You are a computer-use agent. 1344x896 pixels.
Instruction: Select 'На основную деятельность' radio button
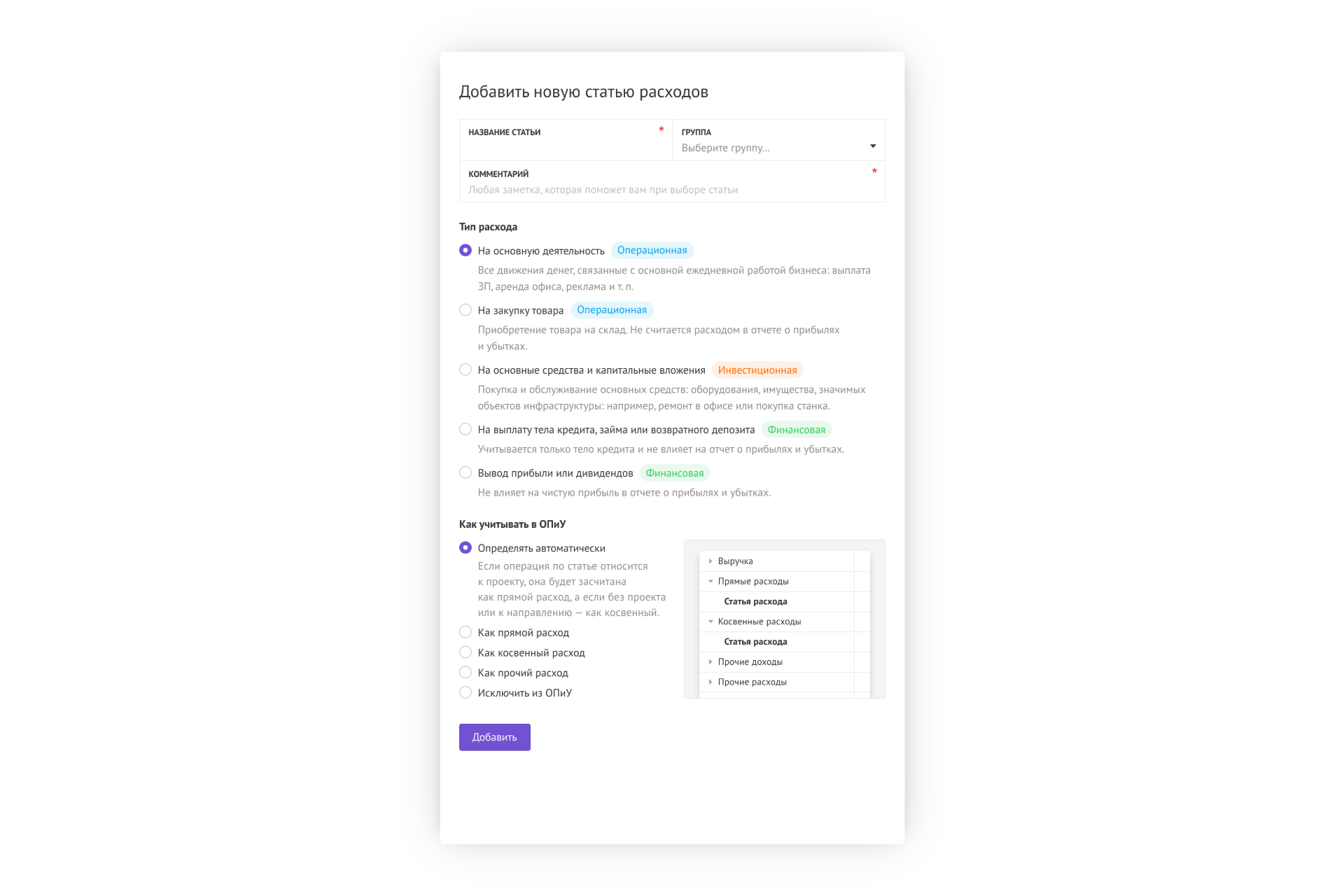click(465, 250)
